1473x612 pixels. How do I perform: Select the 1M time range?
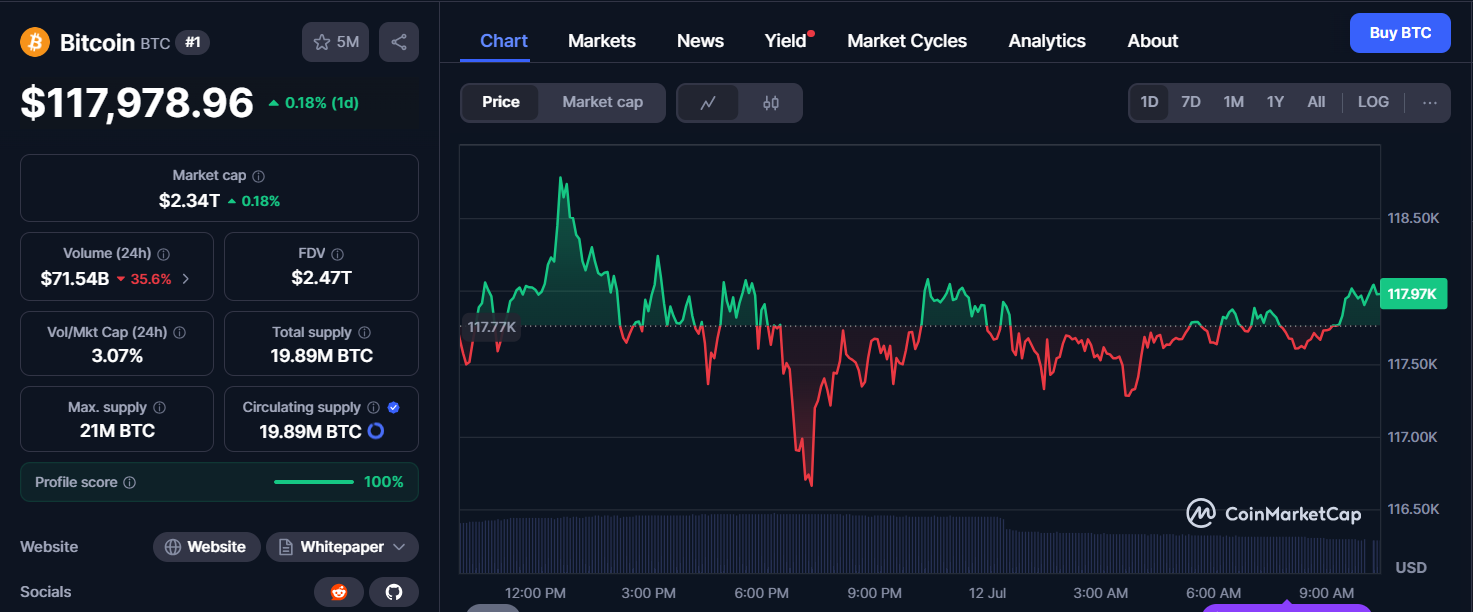[x=1234, y=102]
